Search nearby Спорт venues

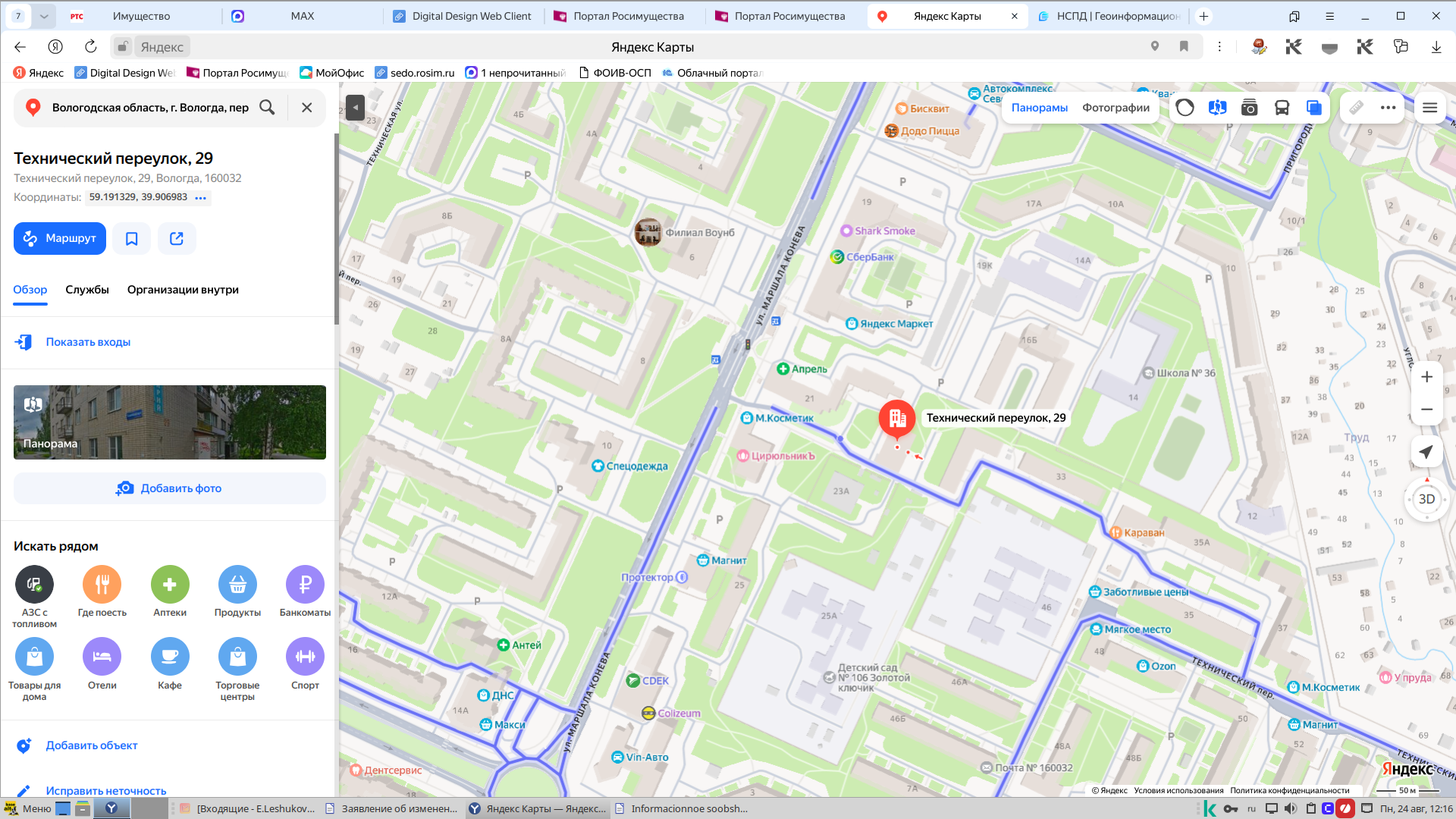point(305,664)
